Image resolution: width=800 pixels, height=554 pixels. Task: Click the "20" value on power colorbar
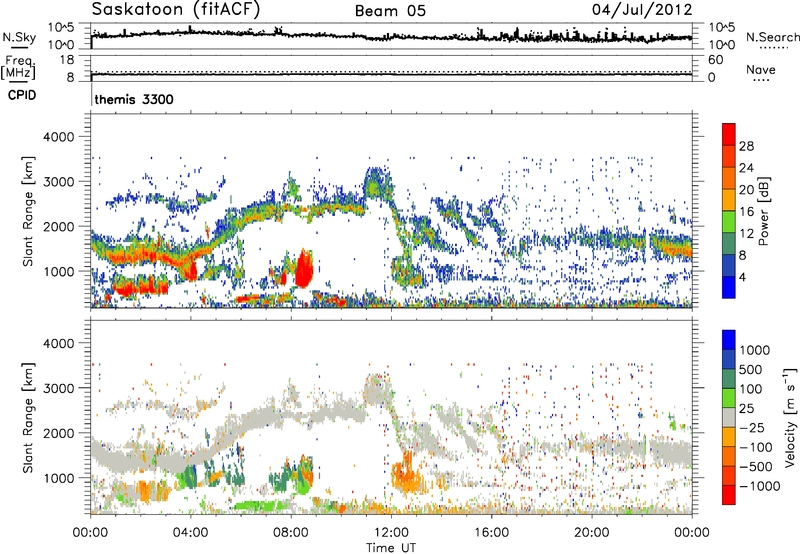(746, 190)
